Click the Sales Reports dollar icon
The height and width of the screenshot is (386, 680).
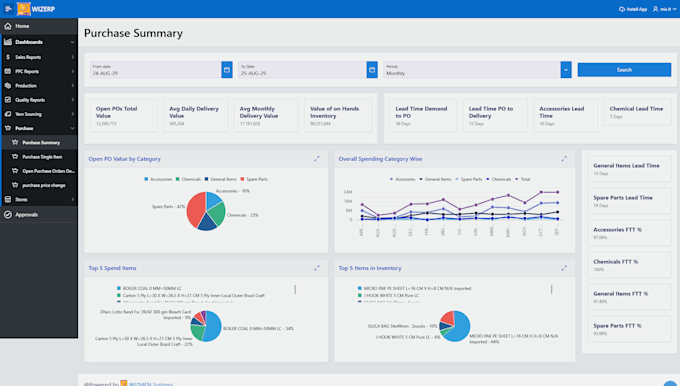pyautogui.click(x=8, y=57)
